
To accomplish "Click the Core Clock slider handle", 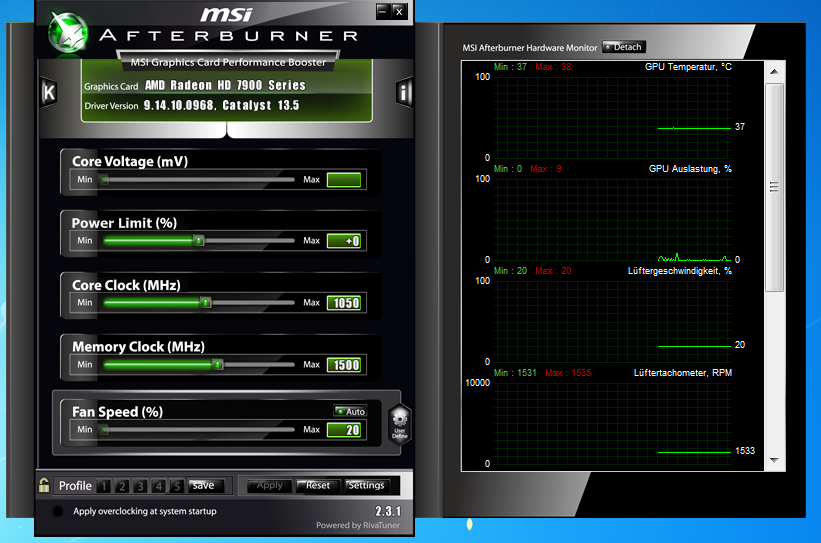I will coord(206,303).
